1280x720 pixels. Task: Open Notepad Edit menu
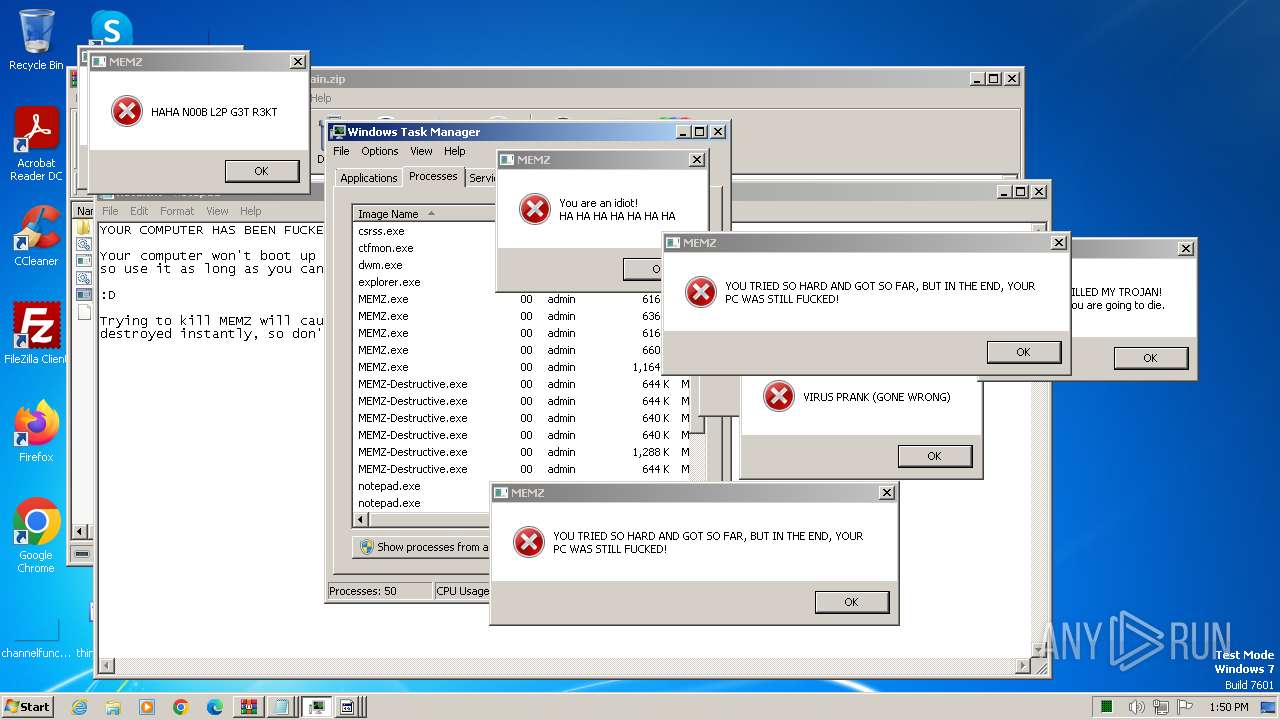[139, 211]
